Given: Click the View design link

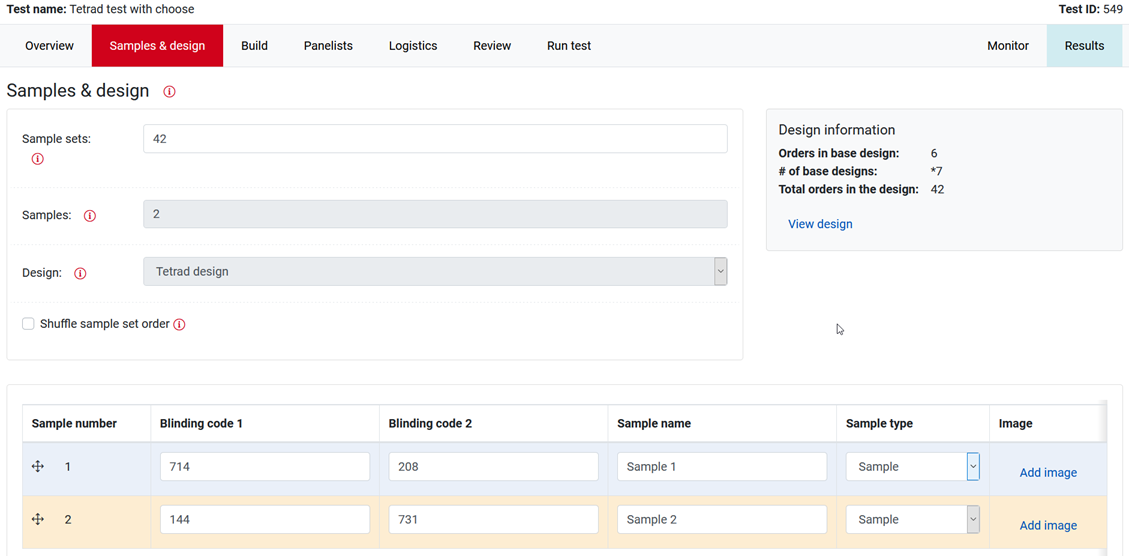Looking at the screenshot, I should pyautogui.click(x=820, y=224).
